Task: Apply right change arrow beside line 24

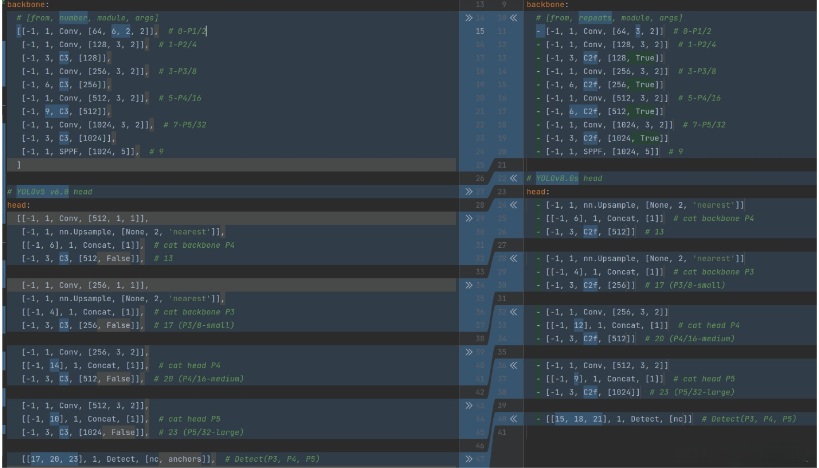Action: tap(513, 205)
